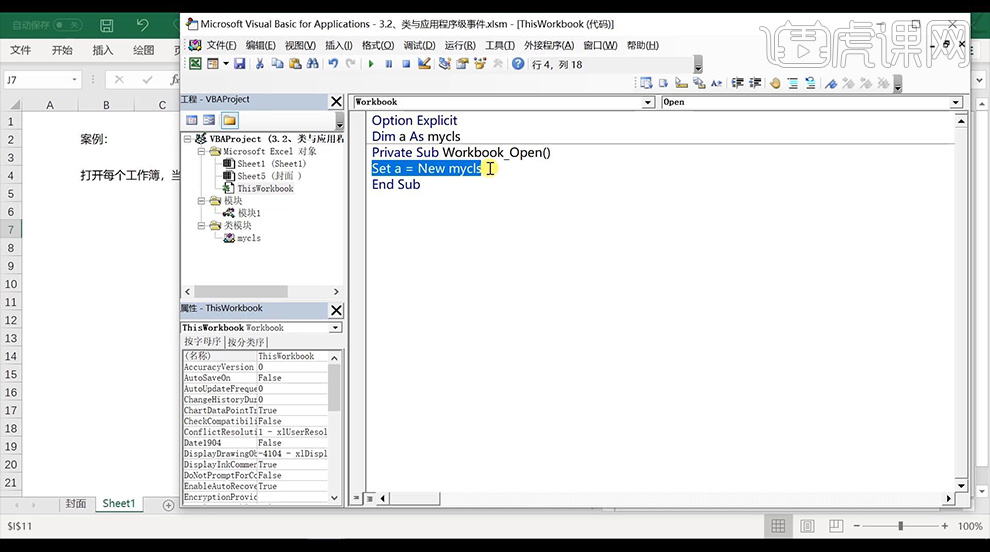
Task: Click the Find binoculars icon
Action: pos(313,64)
